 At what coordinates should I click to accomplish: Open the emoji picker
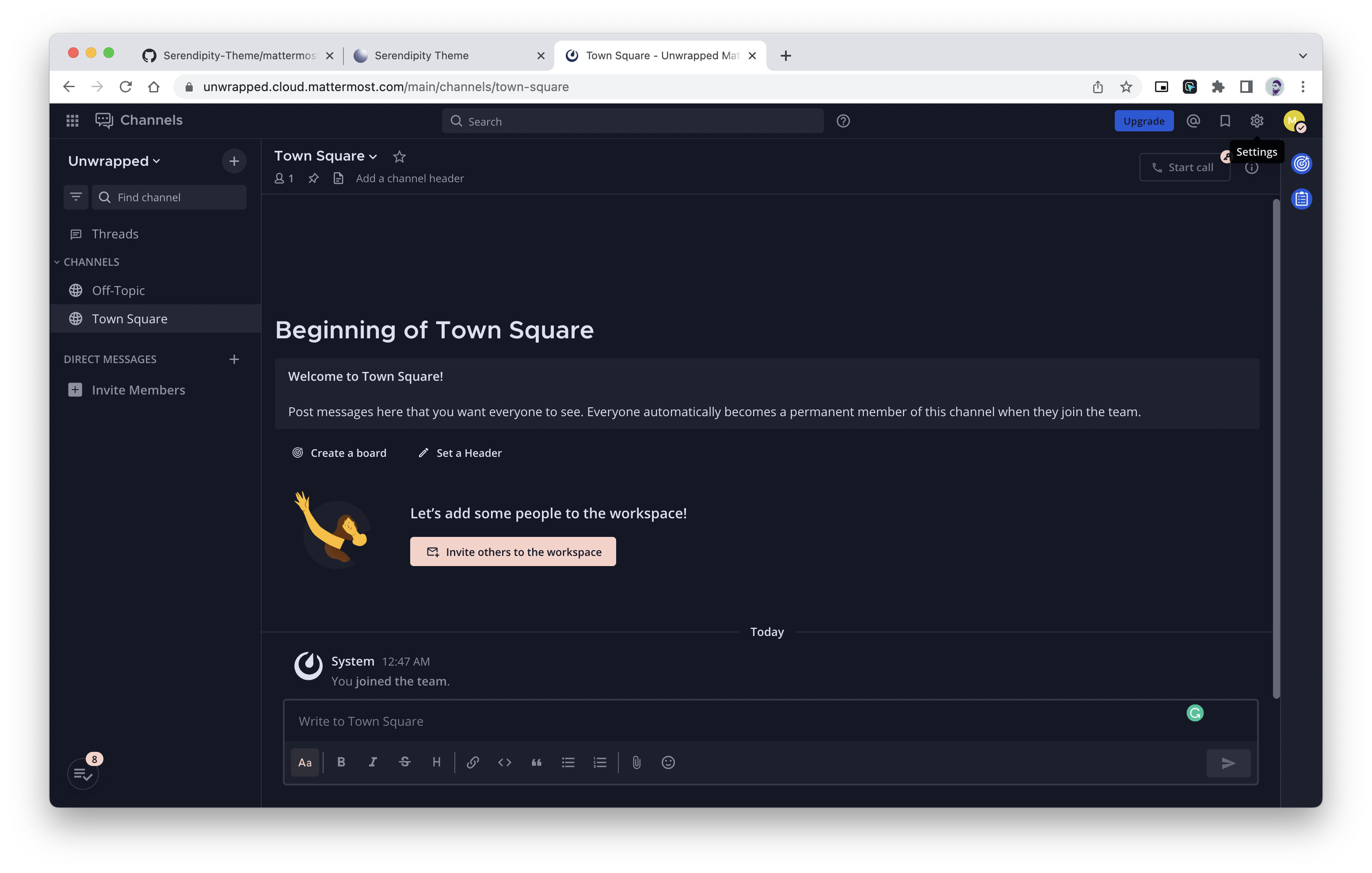tap(668, 762)
